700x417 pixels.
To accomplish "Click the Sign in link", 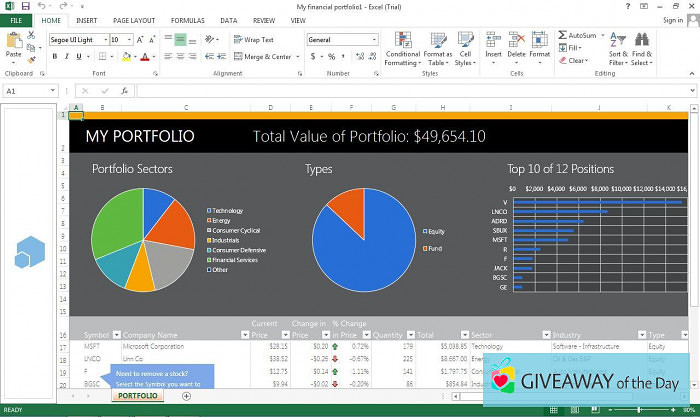I will pyautogui.click(x=674, y=20).
